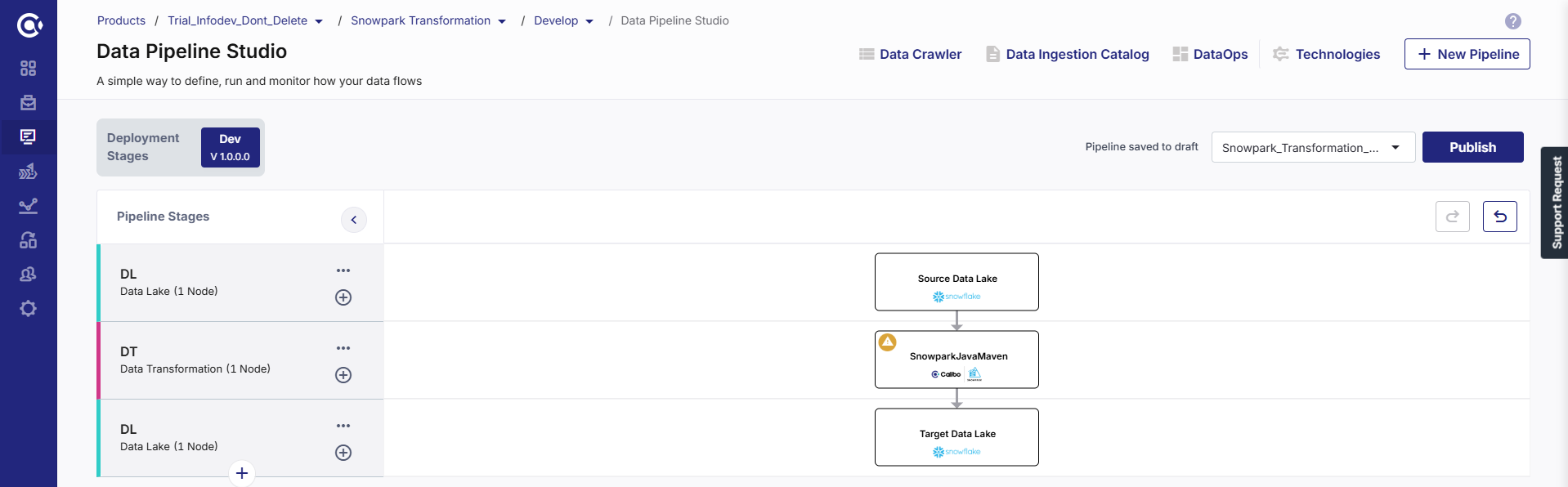Click the warning icon on SnowparkJavaMaven node

tap(888, 342)
